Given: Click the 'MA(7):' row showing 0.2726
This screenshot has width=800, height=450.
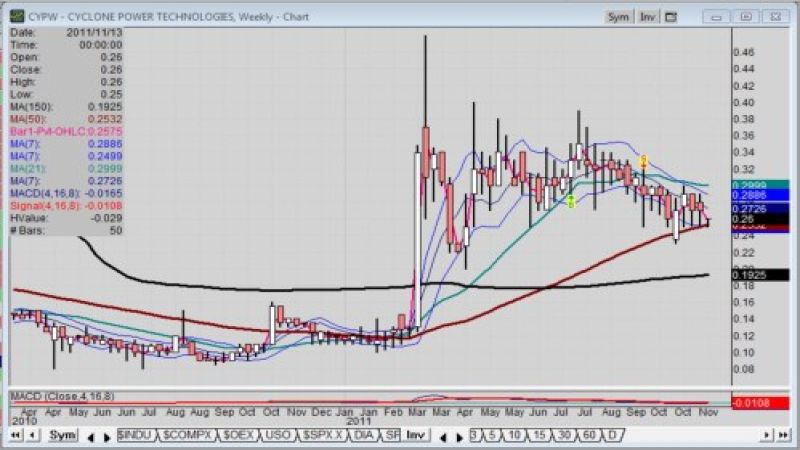Looking at the screenshot, I should (x=66, y=181).
